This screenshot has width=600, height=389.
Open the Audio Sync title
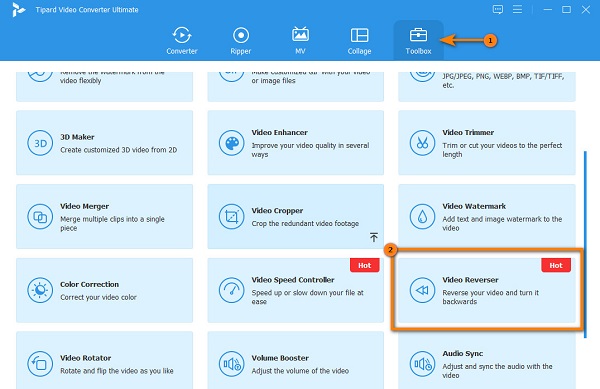click(x=463, y=353)
